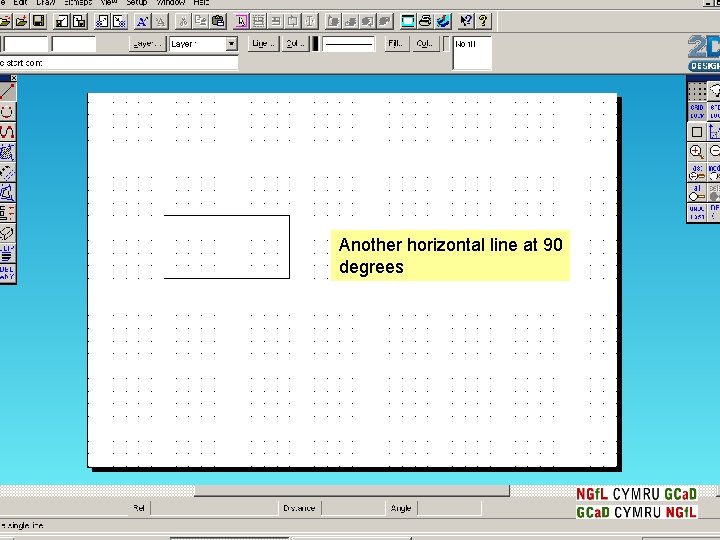720x540 pixels.
Task: Click the zoom-all magnifier icon
Action: coord(697,192)
